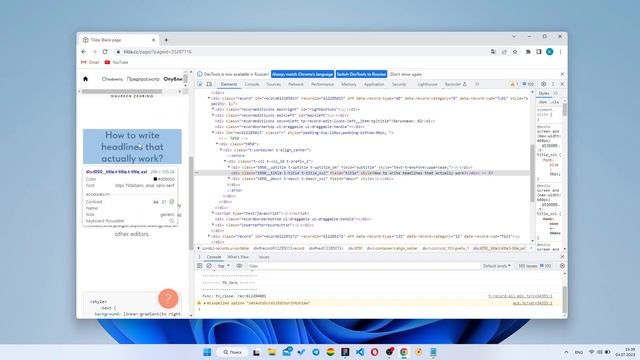Open the Performance tab
This screenshot has height=360, width=640.
322,84
